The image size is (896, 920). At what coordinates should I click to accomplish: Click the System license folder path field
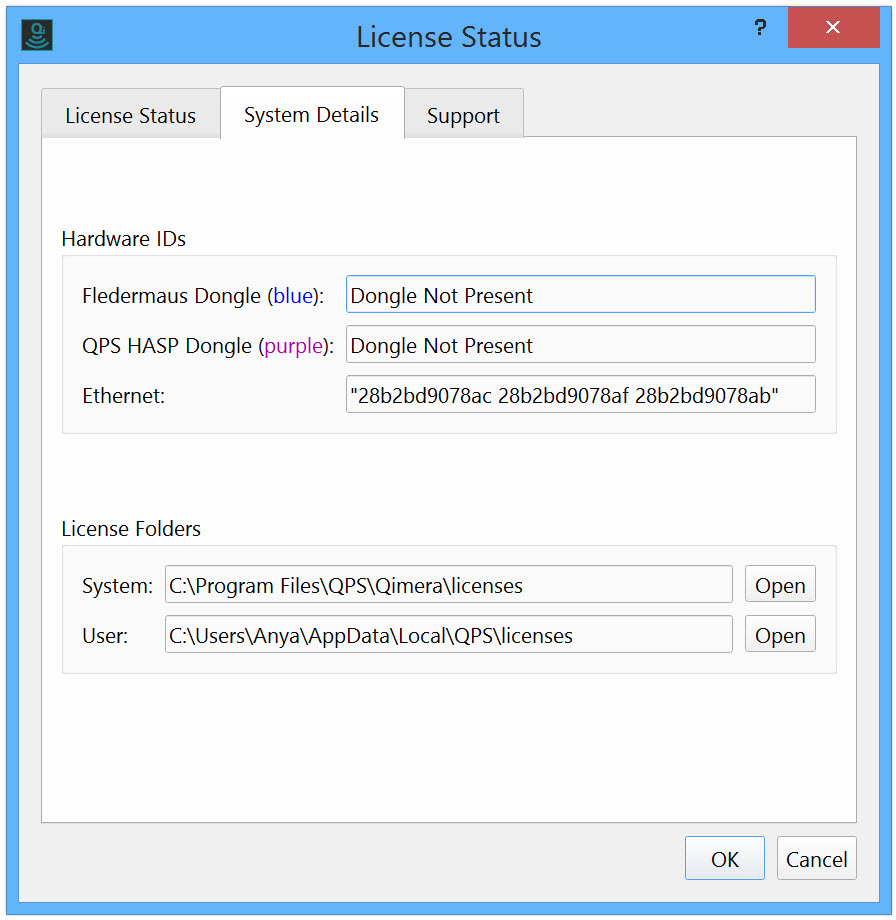[x=449, y=584]
